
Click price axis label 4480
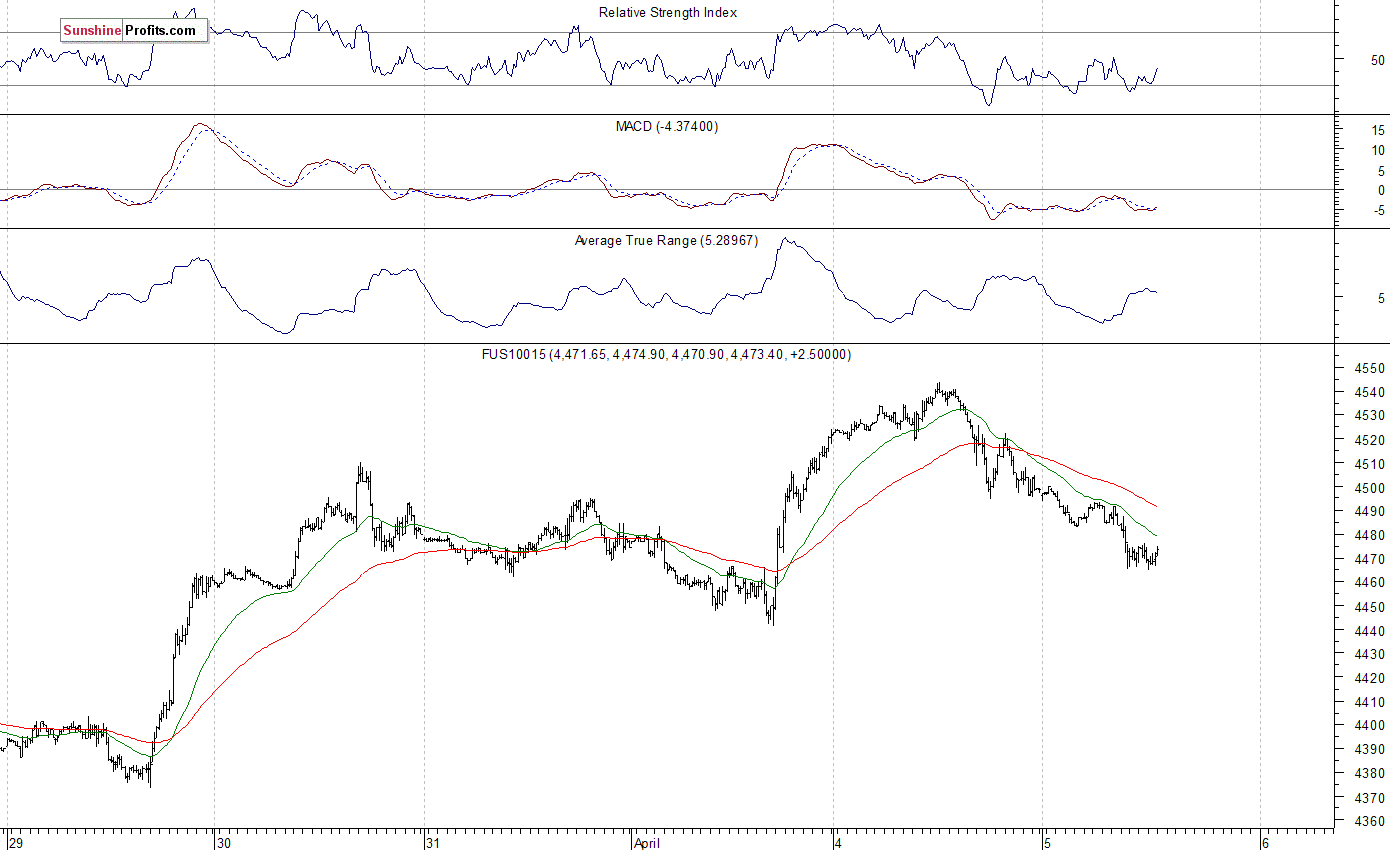pos(1370,535)
